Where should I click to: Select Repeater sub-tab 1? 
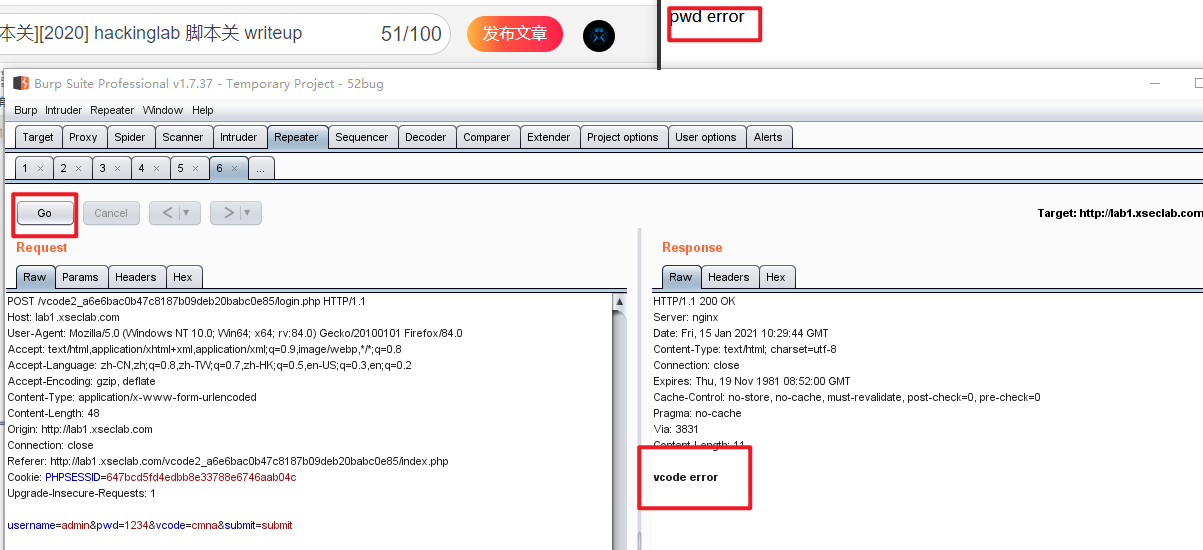point(25,168)
